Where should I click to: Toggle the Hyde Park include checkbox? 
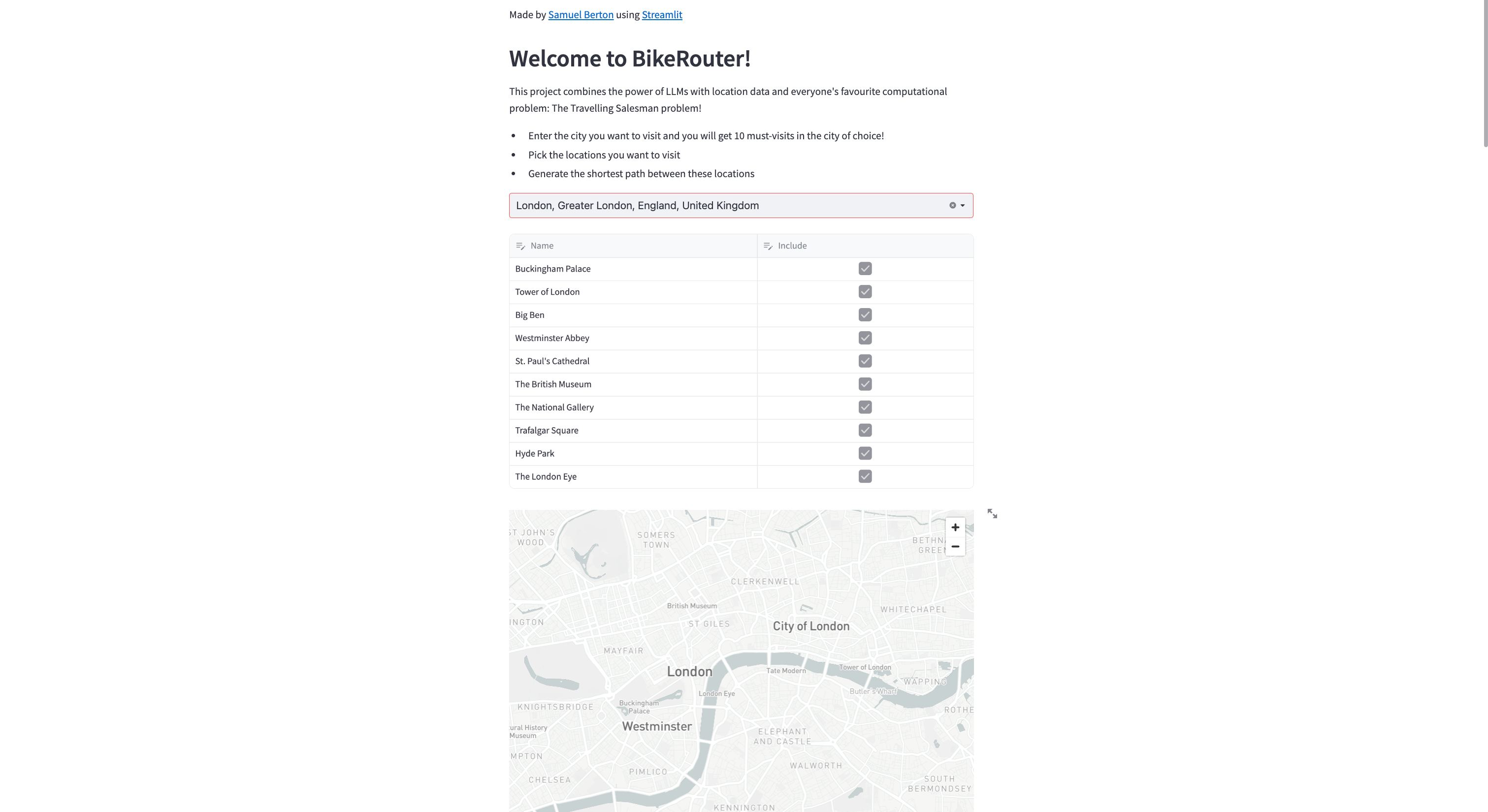(x=865, y=453)
